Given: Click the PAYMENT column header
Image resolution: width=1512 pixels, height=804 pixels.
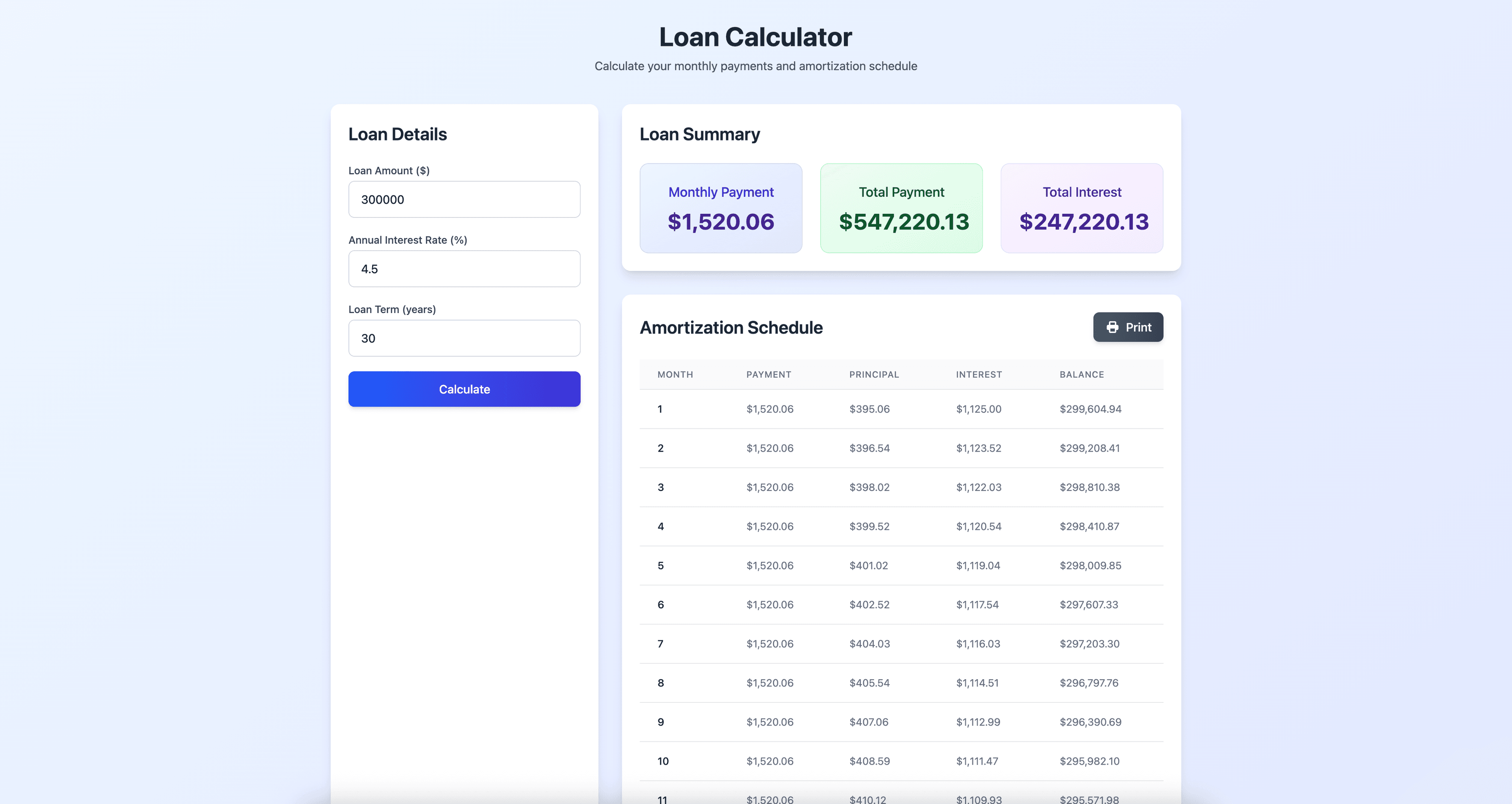Looking at the screenshot, I should 768,374.
